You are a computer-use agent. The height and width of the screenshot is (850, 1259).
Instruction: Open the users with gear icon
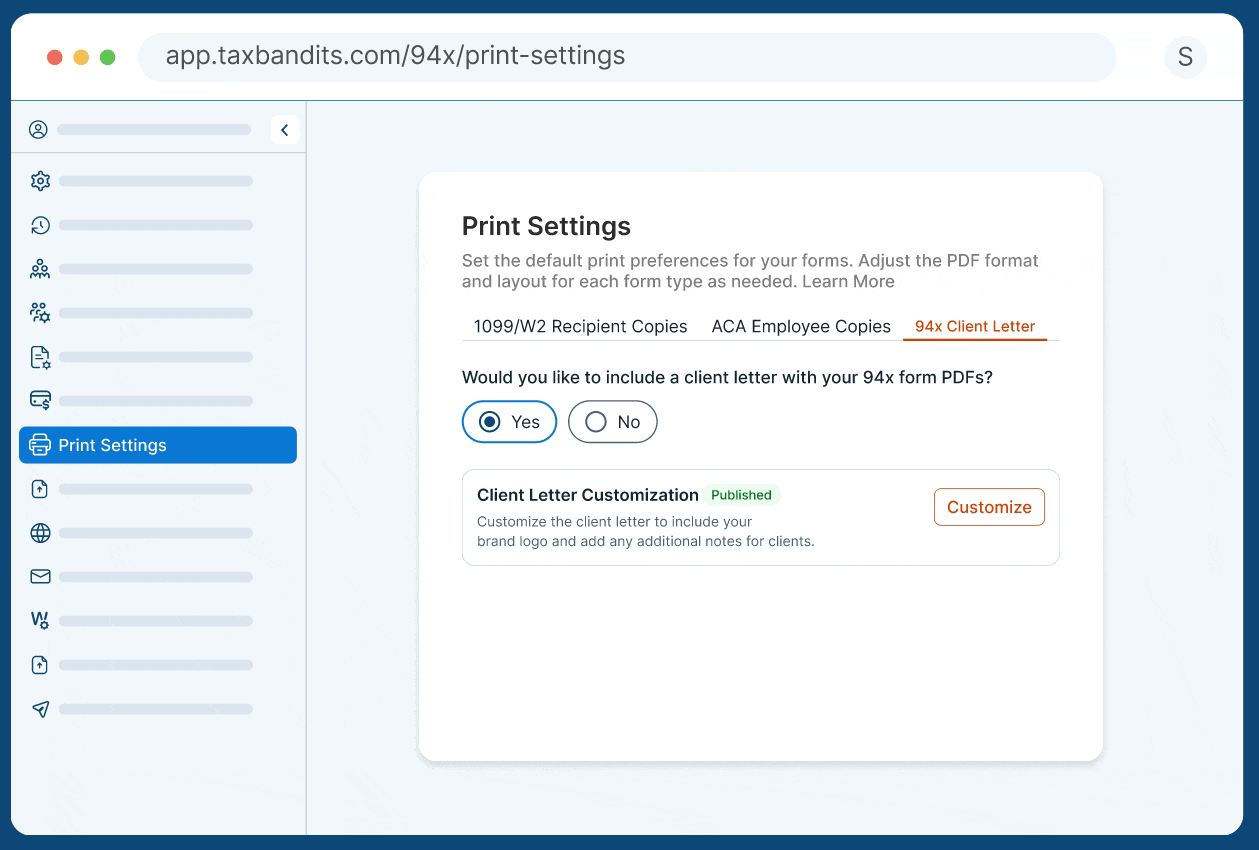pos(40,313)
